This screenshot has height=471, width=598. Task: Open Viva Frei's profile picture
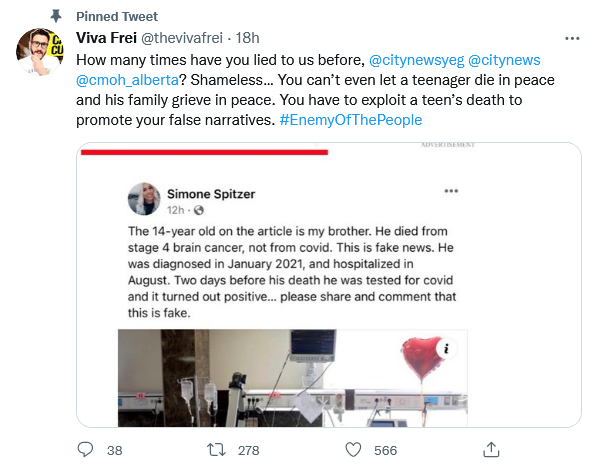pyautogui.click(x=40, y=51)
